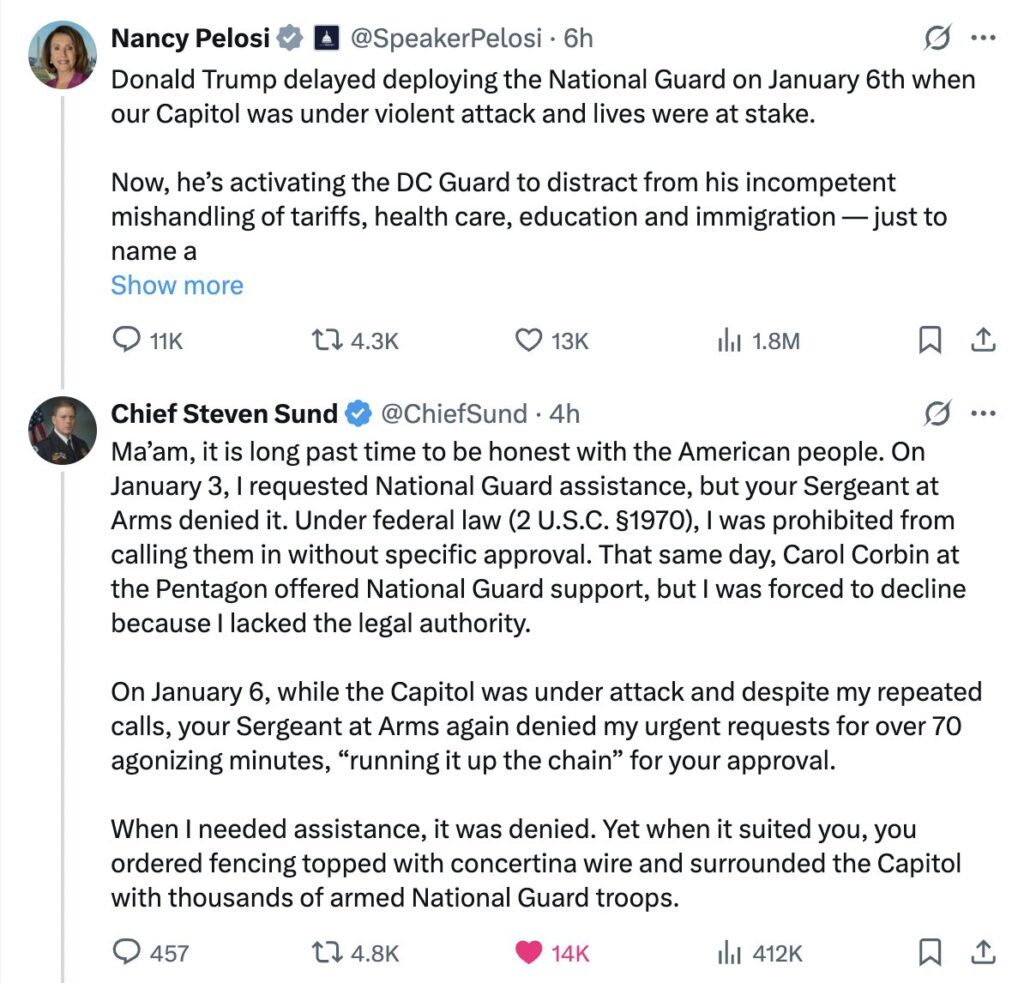Click Nancy Pelosi's profile picture
The image size is (1024, 983).
point(62,55)
